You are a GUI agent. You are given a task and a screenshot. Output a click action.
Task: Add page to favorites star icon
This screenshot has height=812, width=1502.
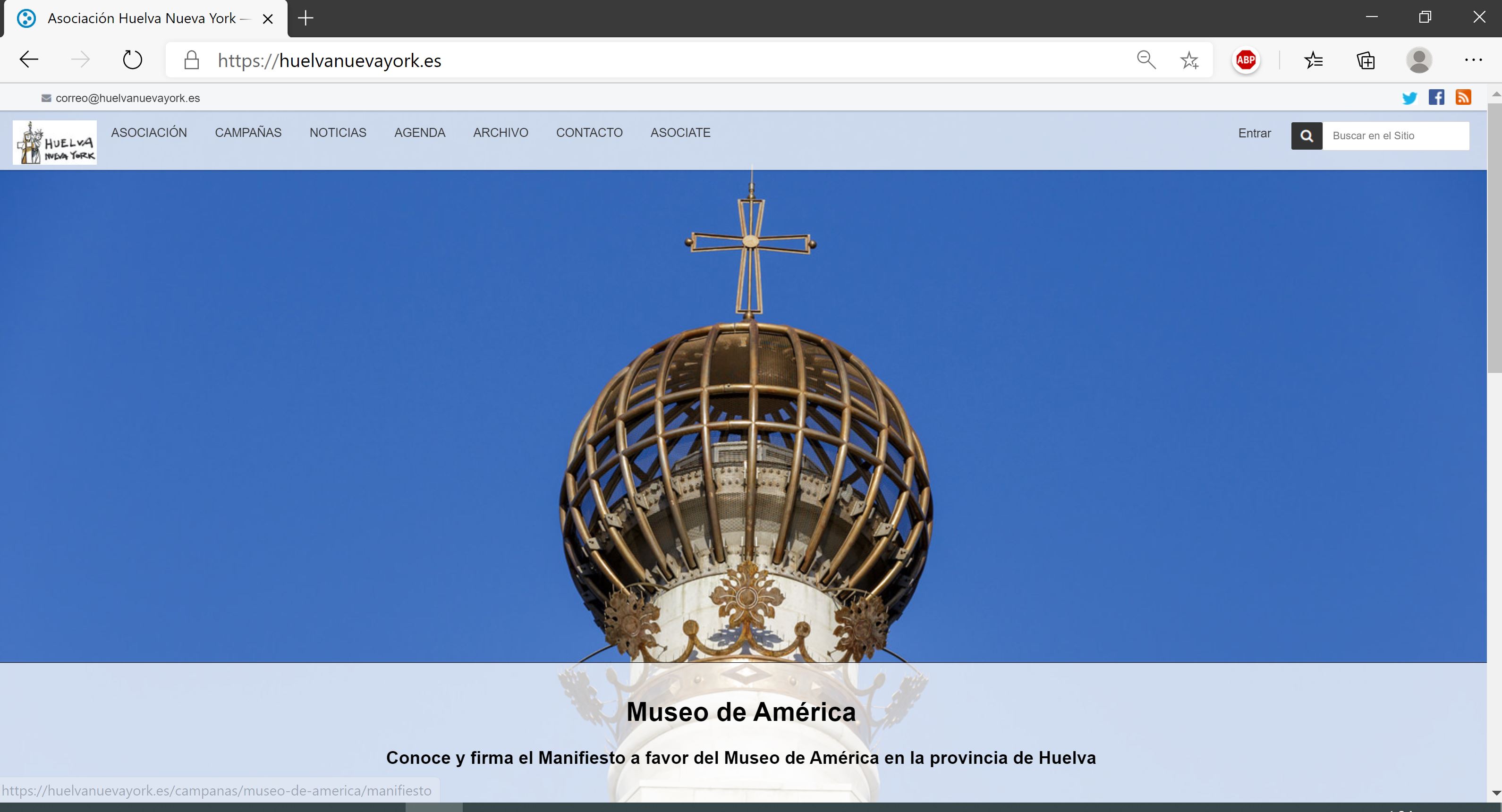pos(1189,60)
